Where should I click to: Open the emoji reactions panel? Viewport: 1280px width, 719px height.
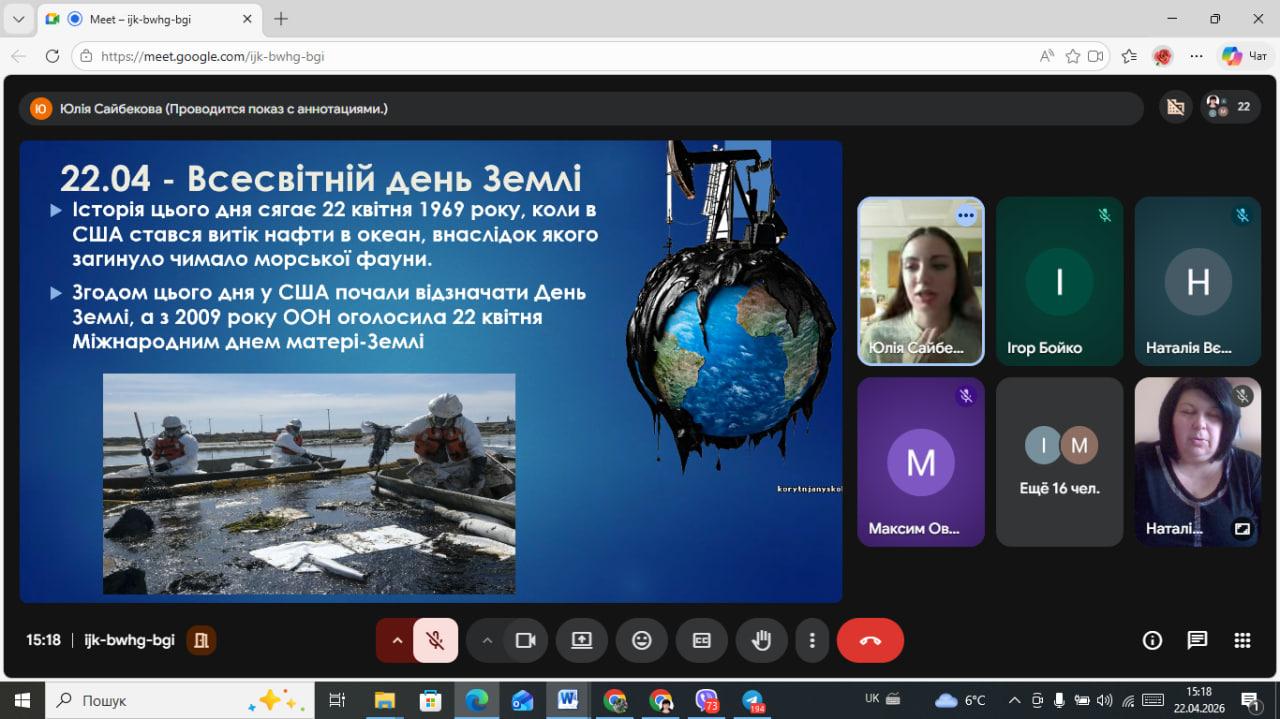pyautogui.click(x=642, y=640)
